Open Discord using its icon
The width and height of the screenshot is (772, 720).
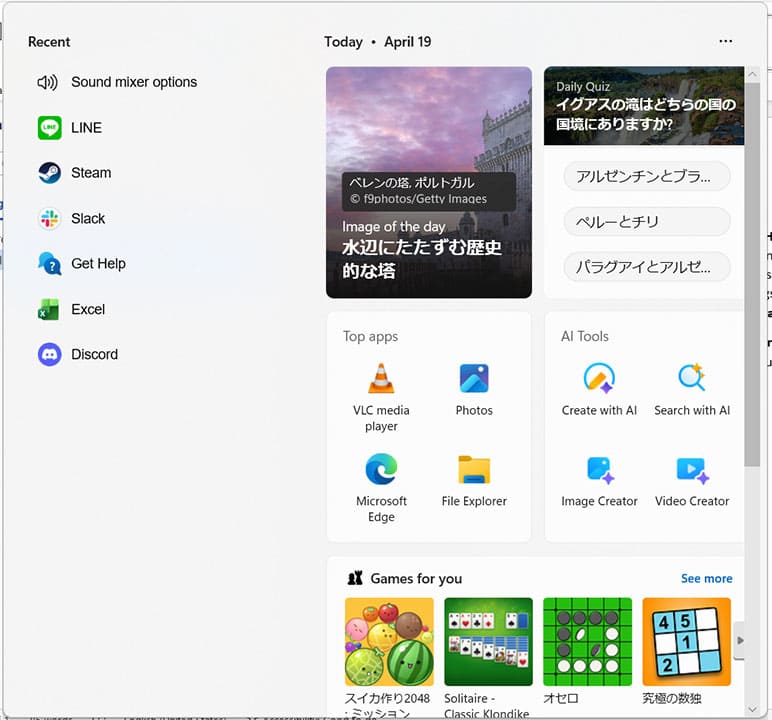(x=50, y=355)
